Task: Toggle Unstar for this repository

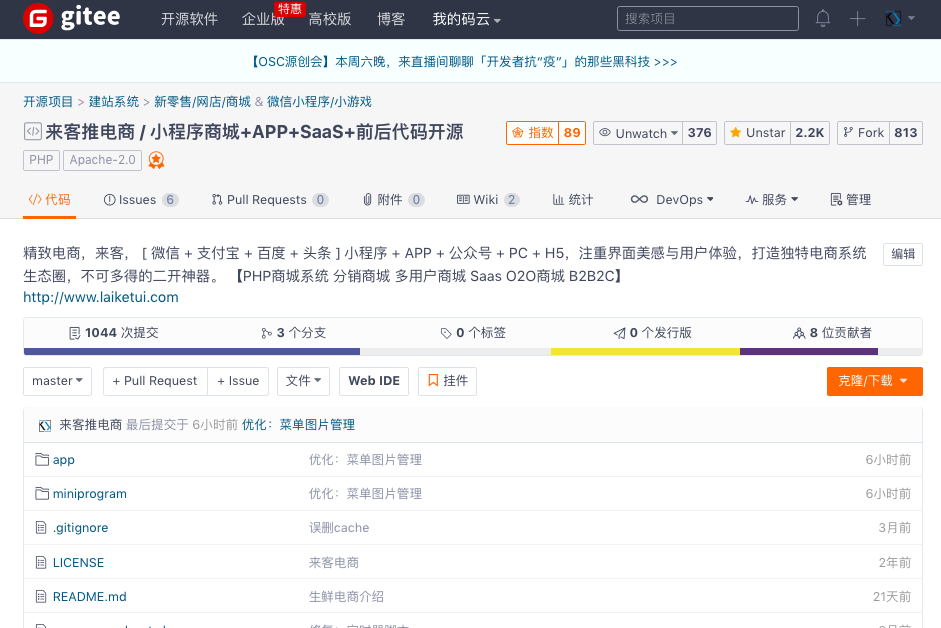Action: click(757, 133)
